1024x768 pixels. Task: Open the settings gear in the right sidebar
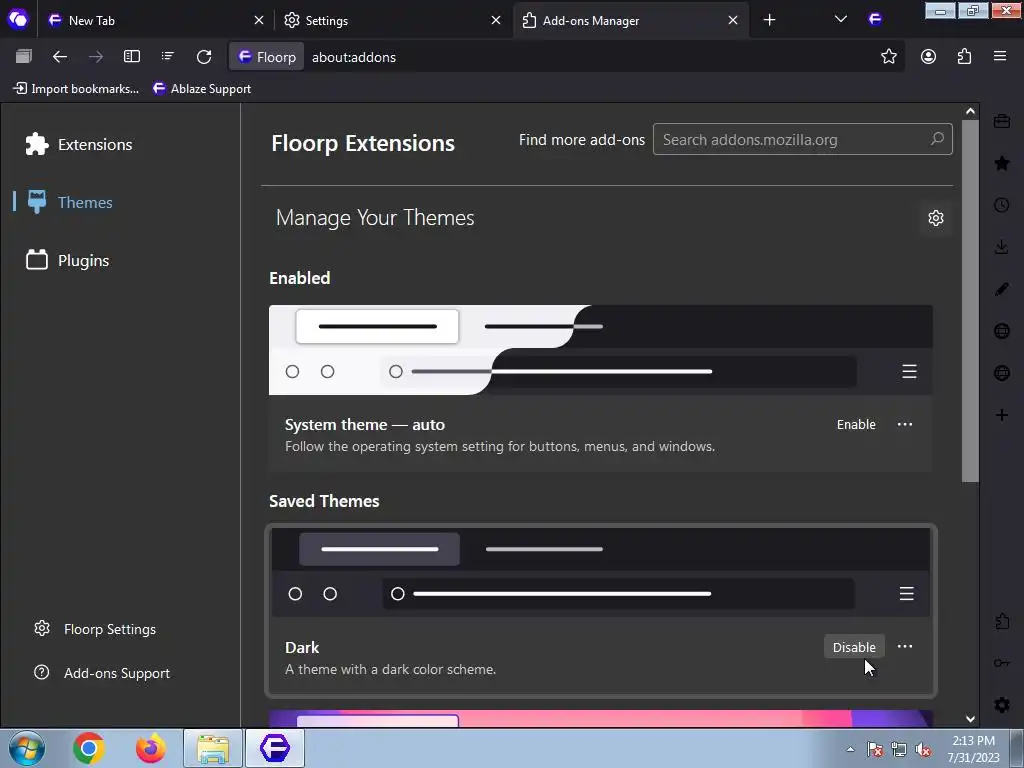coord(1002,705)
